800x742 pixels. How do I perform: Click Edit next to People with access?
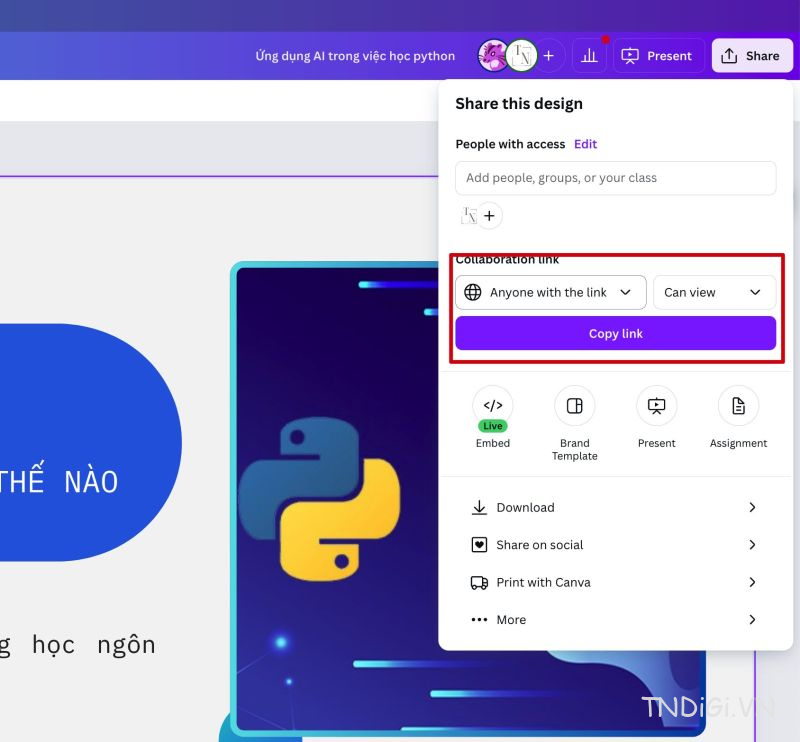coord(585,144)
